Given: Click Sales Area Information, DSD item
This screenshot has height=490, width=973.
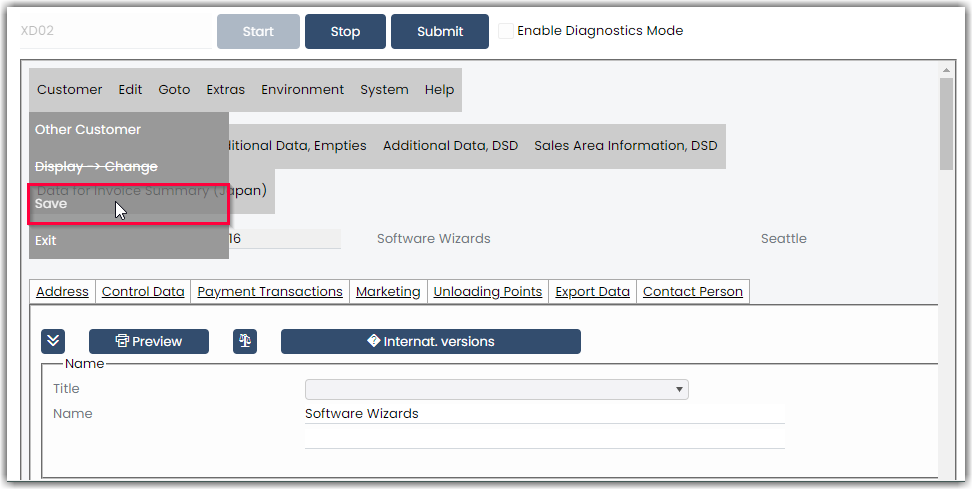Looking at the screenshot, I should (x=626, y=146).
